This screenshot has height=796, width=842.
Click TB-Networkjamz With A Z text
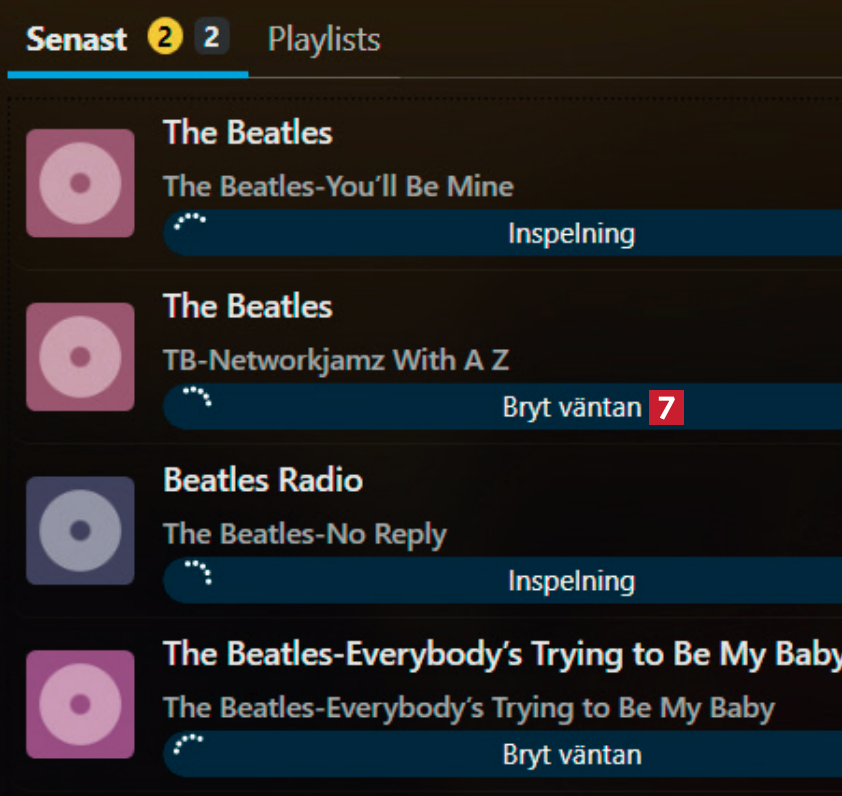(x=336, y=360)
